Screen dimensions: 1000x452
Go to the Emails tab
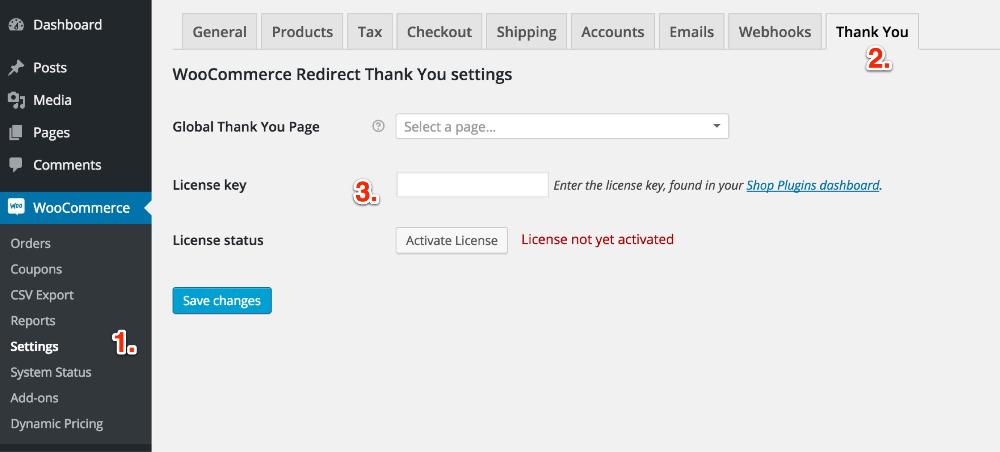[692, 32]
